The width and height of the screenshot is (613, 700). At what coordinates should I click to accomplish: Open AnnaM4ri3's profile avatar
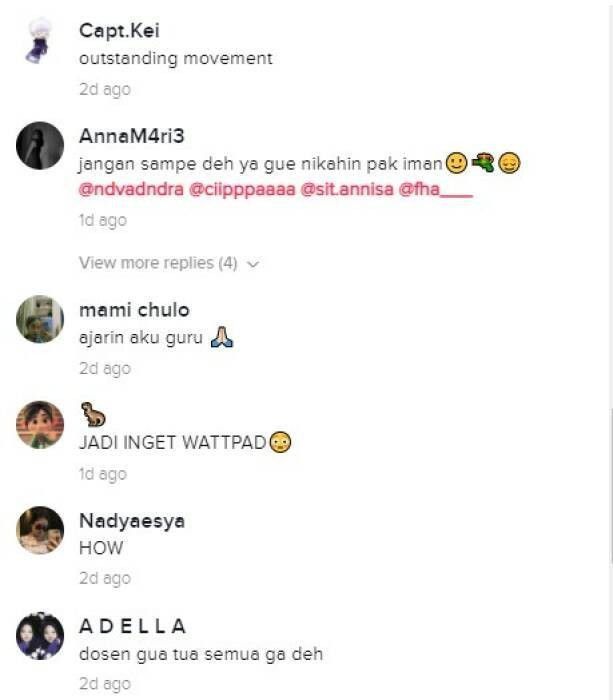pos(40,146)
